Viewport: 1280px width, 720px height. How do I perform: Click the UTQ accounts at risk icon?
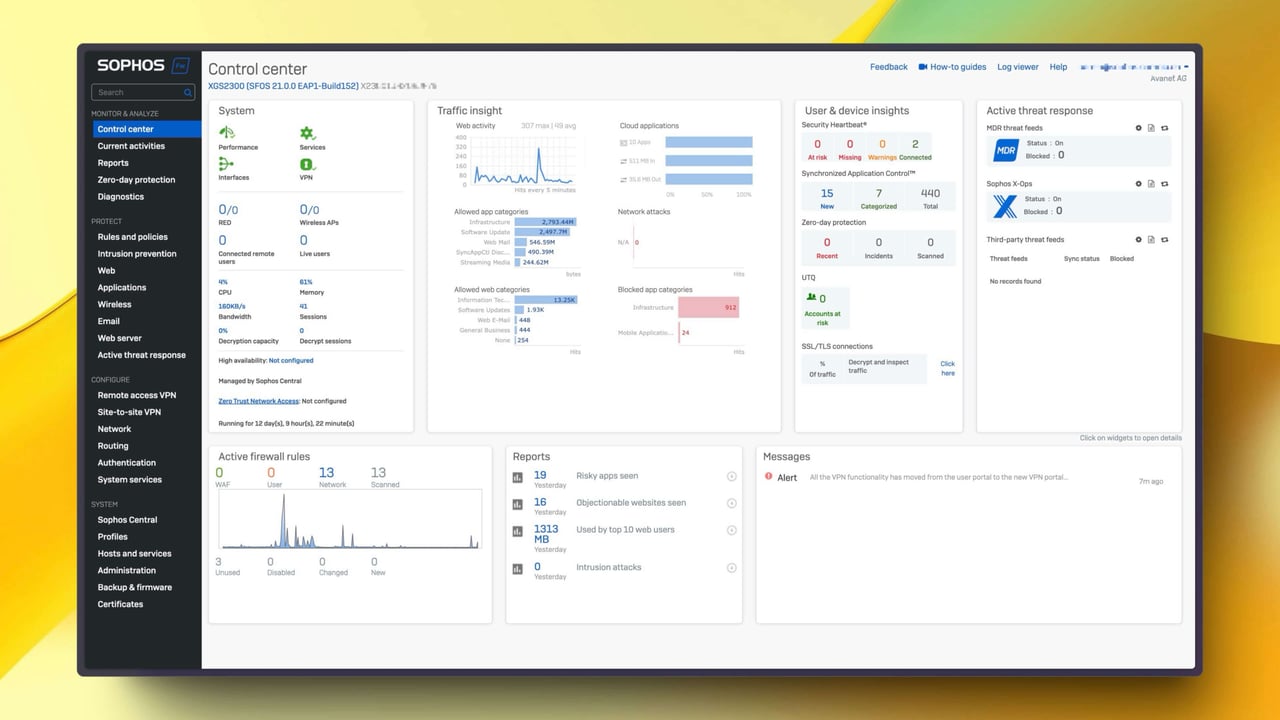(x=811, y=298)
